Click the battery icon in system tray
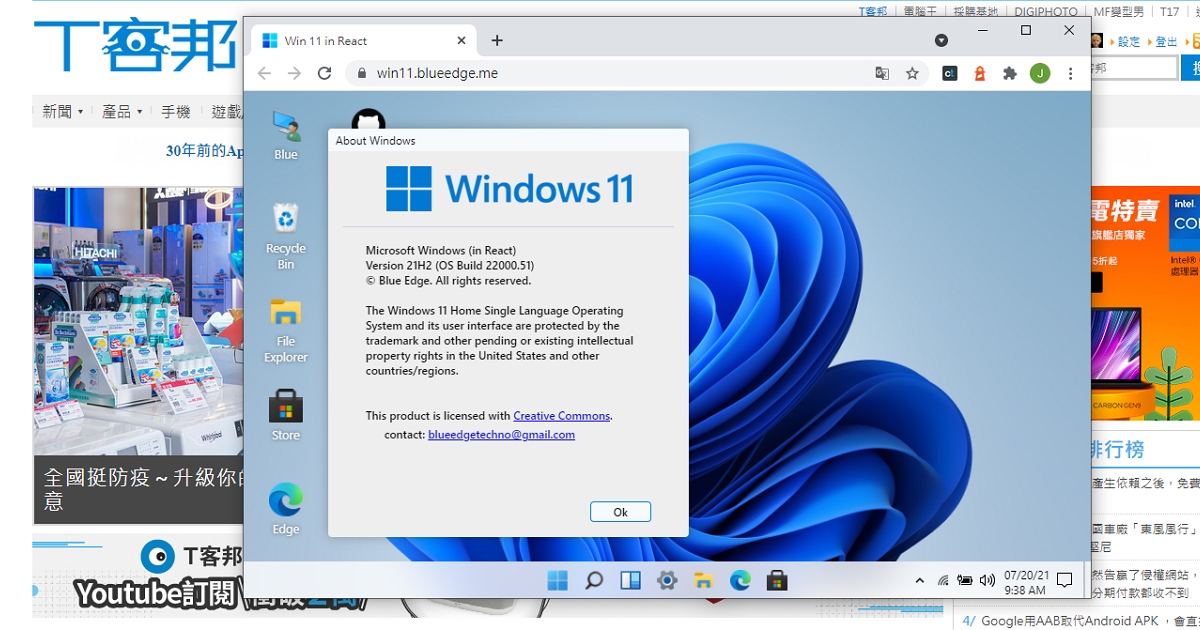This screenshot has height=630, width=1200. (965, 580)
